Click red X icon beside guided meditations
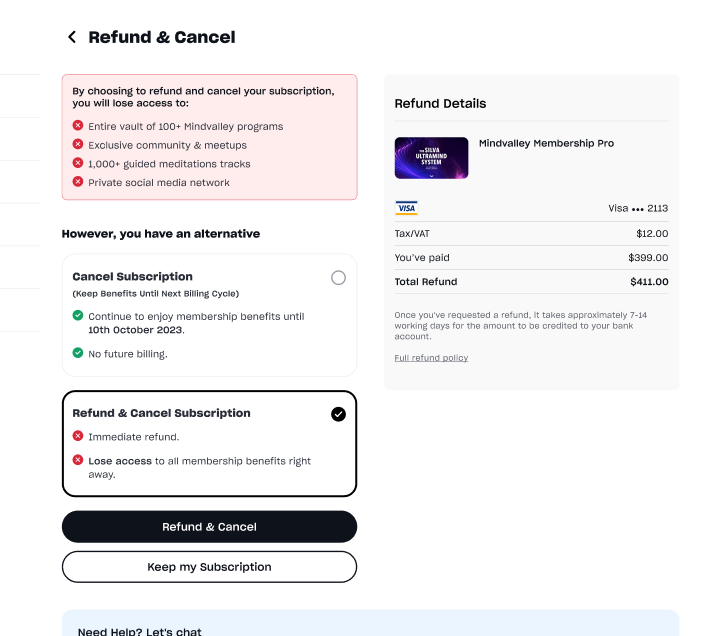Viewport: 724px width, 636px height. [x=78, y=163]
